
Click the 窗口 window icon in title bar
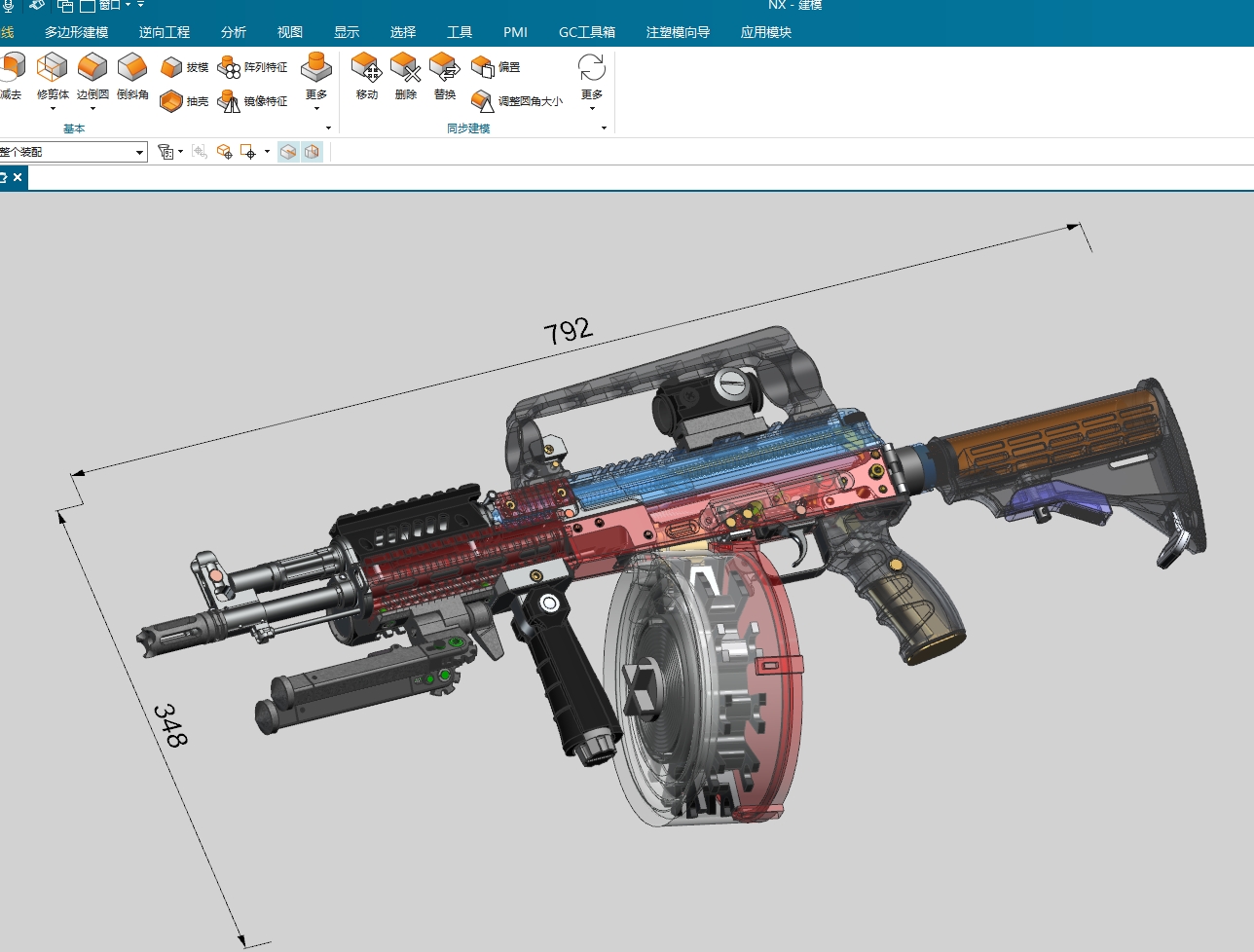click(x=88, y=6)
